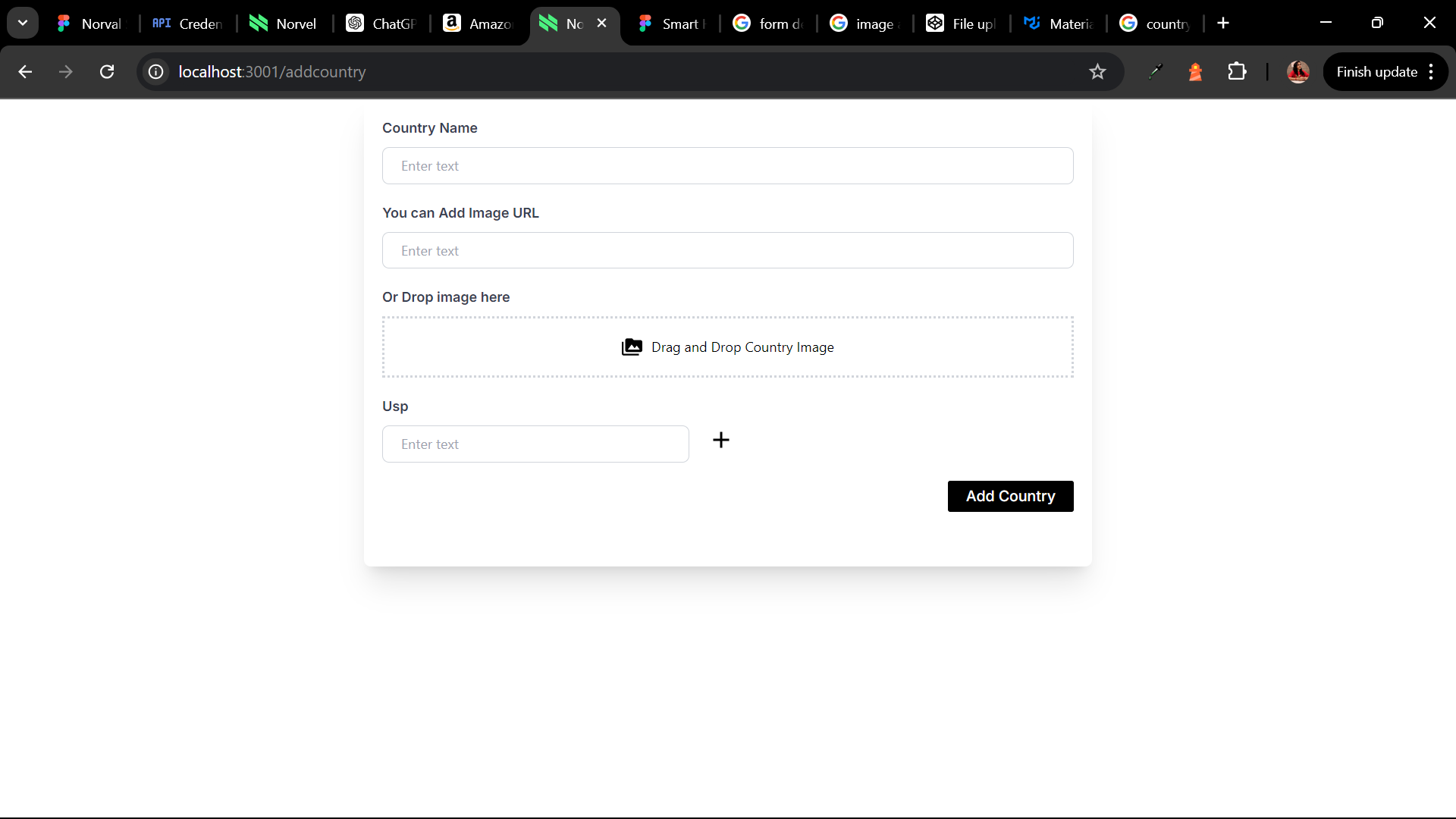The width and height of the screenshot is (1456, 819).
Task: Switch to the Norval Figma tab
Action: (x=89, y=24)
